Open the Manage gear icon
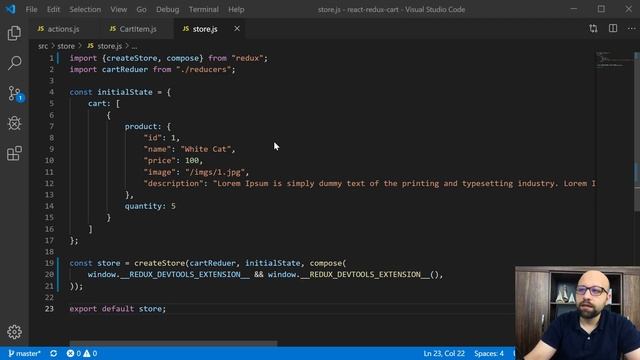The width and height of the screenshot is (640, 360). [x=14, y=332]
